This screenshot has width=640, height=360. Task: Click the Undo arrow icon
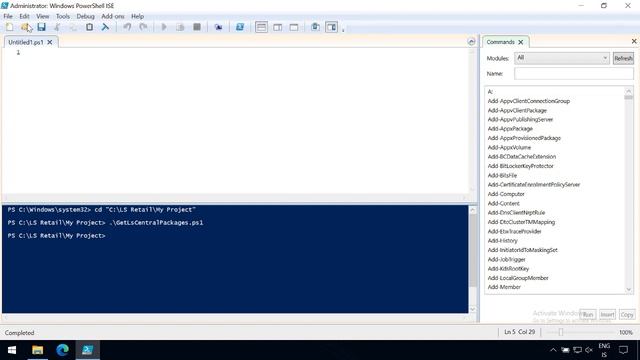point(127,27)
